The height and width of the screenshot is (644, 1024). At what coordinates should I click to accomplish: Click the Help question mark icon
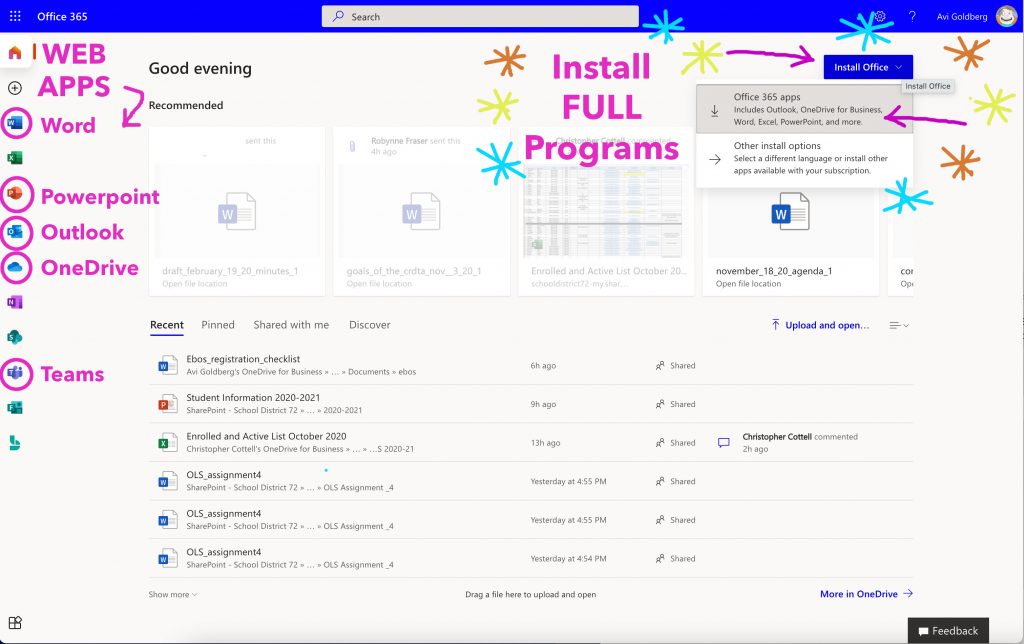coord(912,16)
